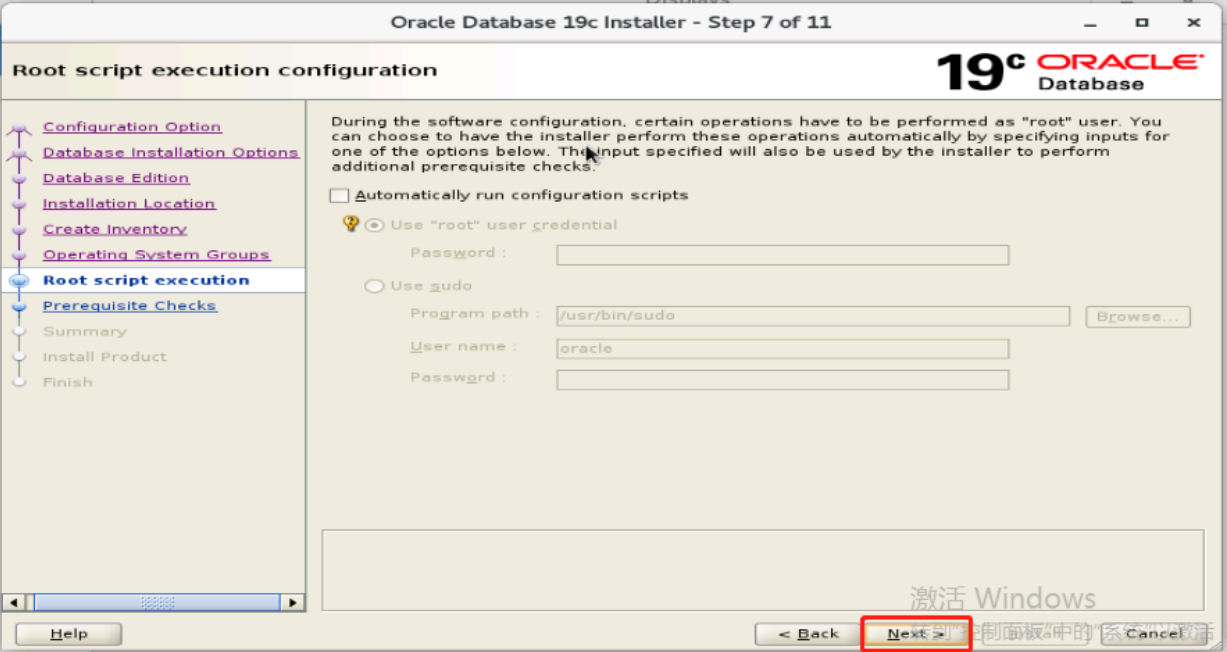The height and width of the screenshot is (652, 1227).
Task: Open the Operating System Groups step
Action: click(156, 255)
